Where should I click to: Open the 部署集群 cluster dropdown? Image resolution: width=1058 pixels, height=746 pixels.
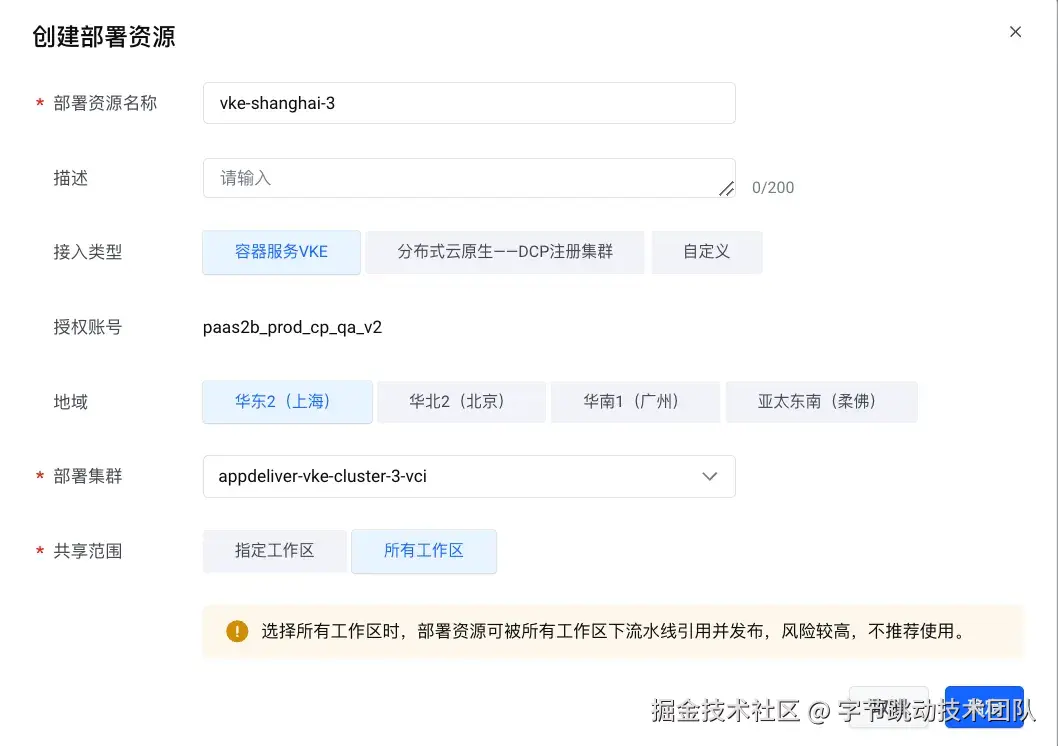(x=468, y=476)
